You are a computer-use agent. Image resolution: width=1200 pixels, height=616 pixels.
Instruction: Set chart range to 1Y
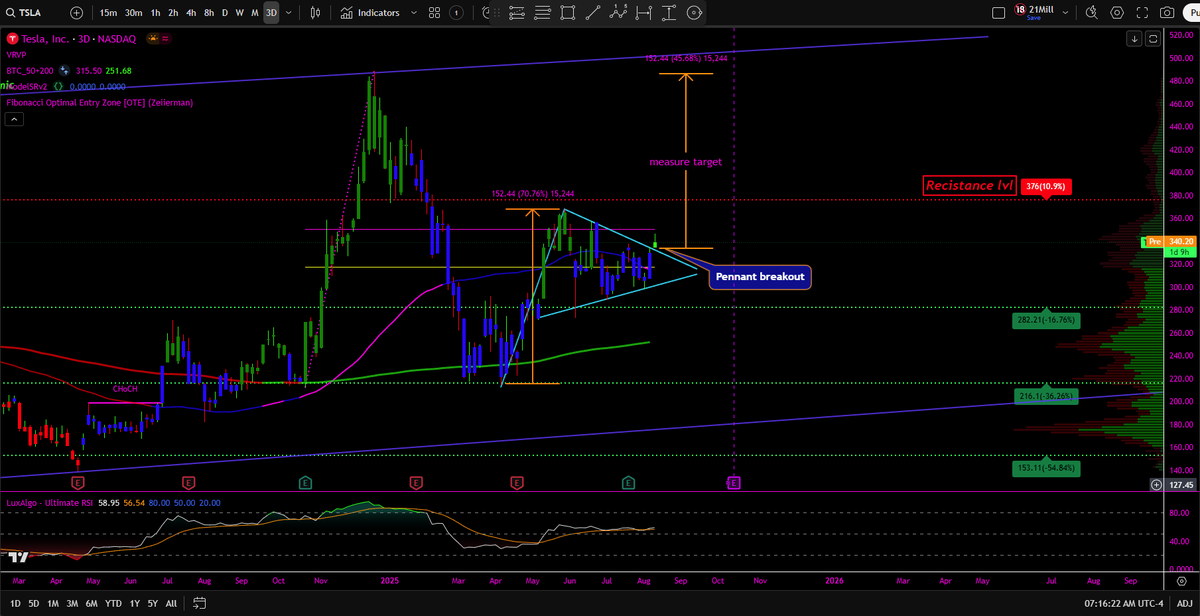134,603
